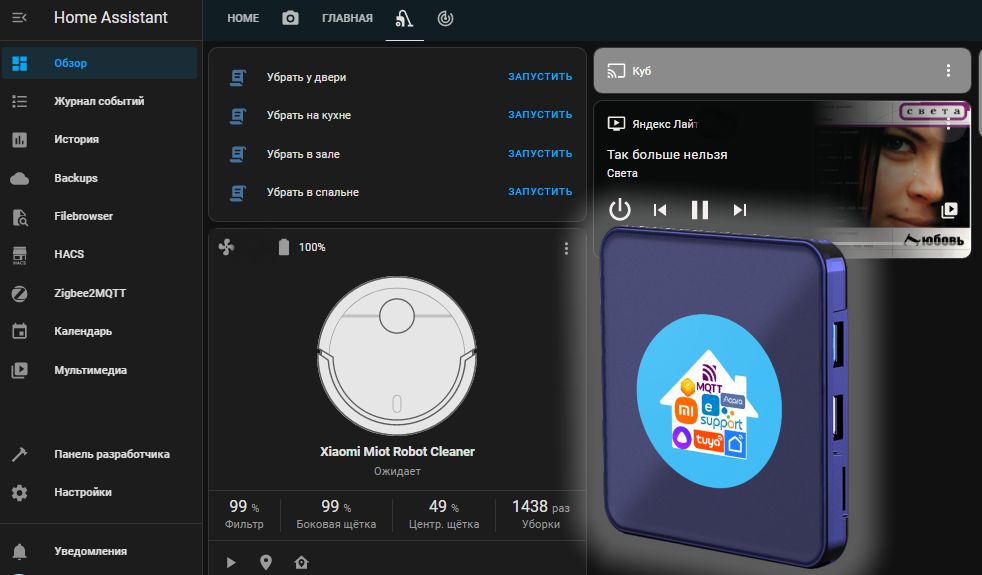Image resolution: width=982 pixels, height=575 pixels.
Task: Skip to the next track
Action: [740, 210]
